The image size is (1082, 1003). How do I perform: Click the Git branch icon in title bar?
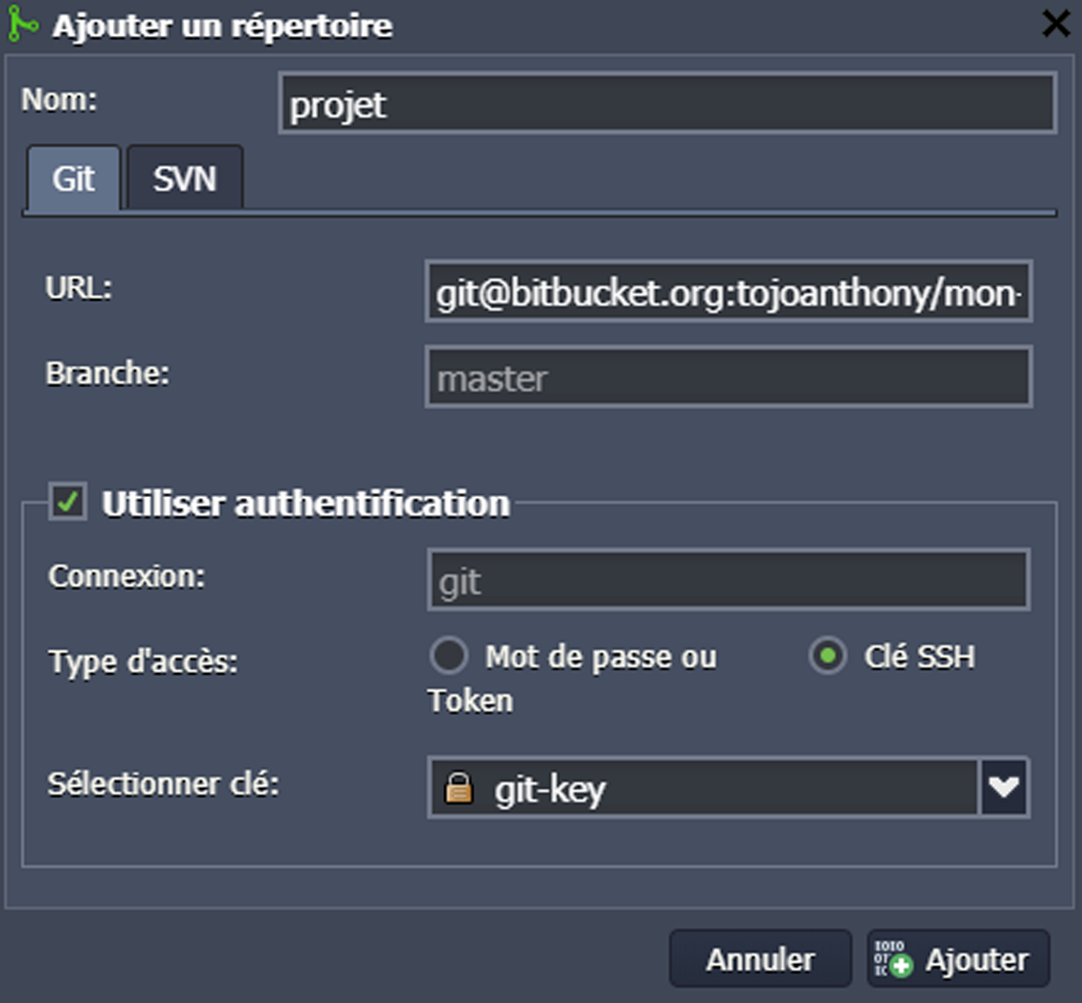click(x=22, y=25)
